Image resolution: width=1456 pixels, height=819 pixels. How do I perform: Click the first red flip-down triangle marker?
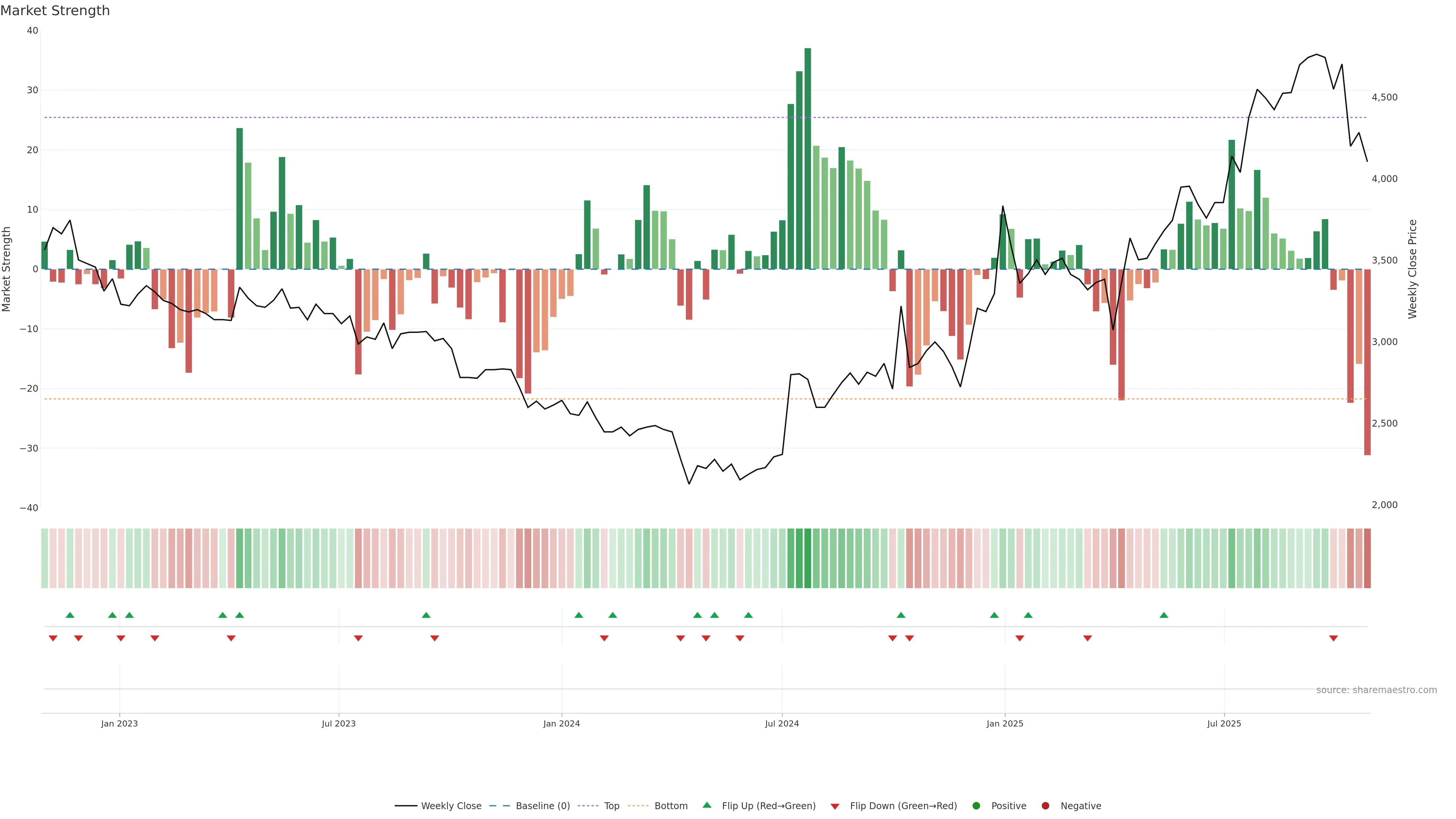(x=53, y=638)
